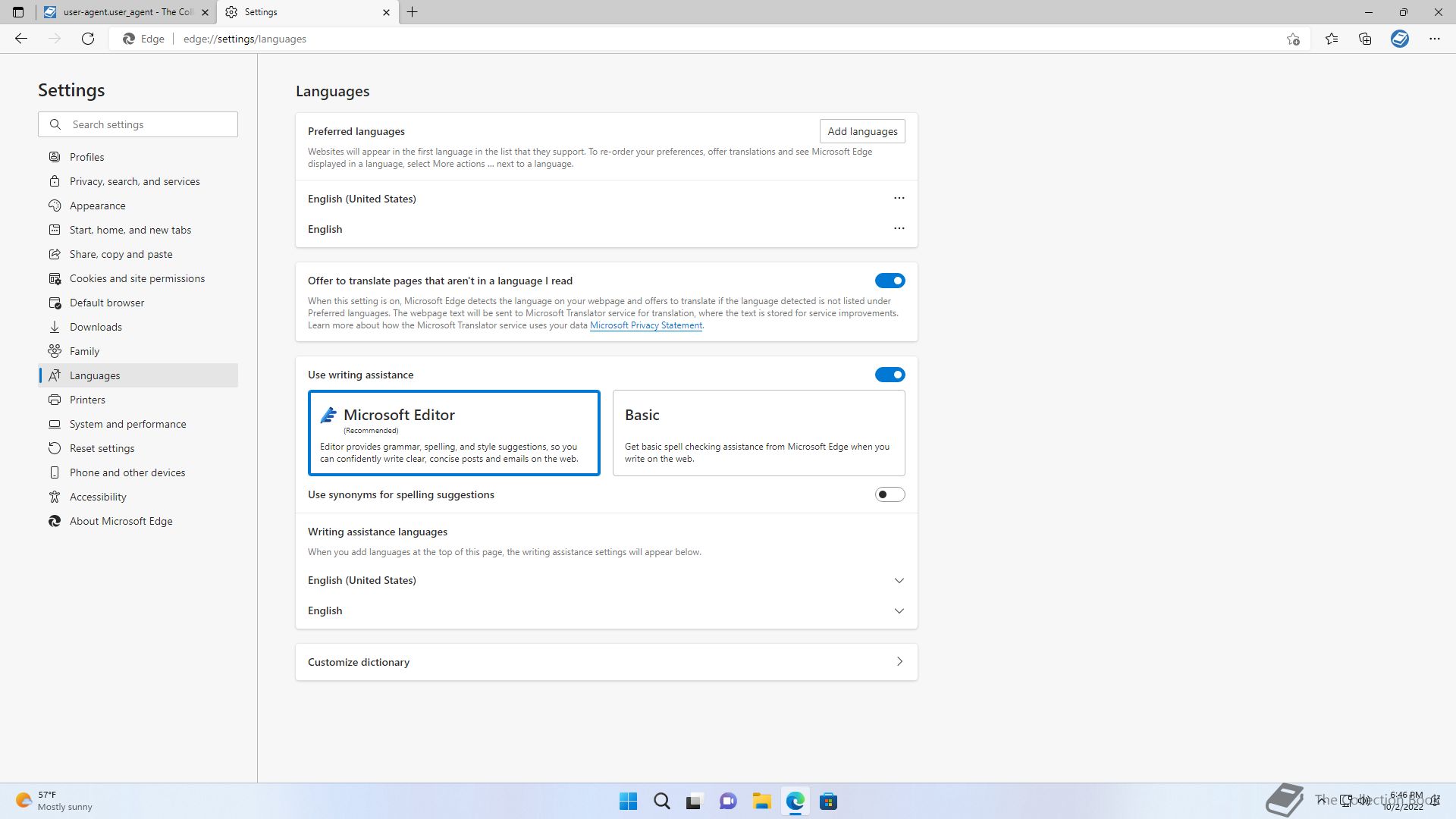This screenshot has width=1456, height=819.
Task: Open tab actions menu icon
Action: click(18, 12)
